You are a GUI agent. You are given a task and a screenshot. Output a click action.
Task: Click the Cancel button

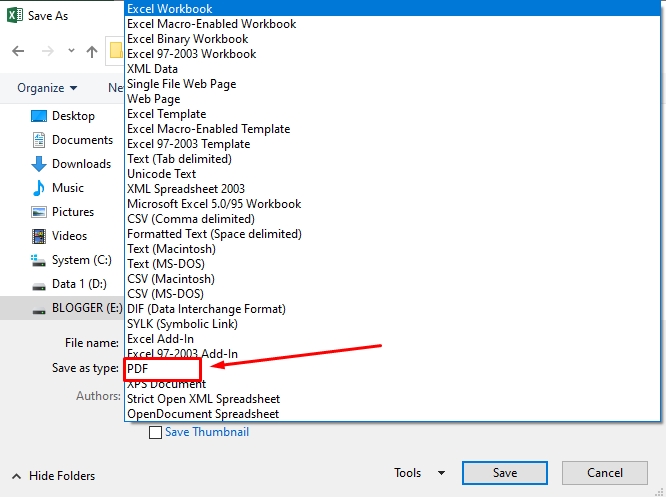click(605, 473)
